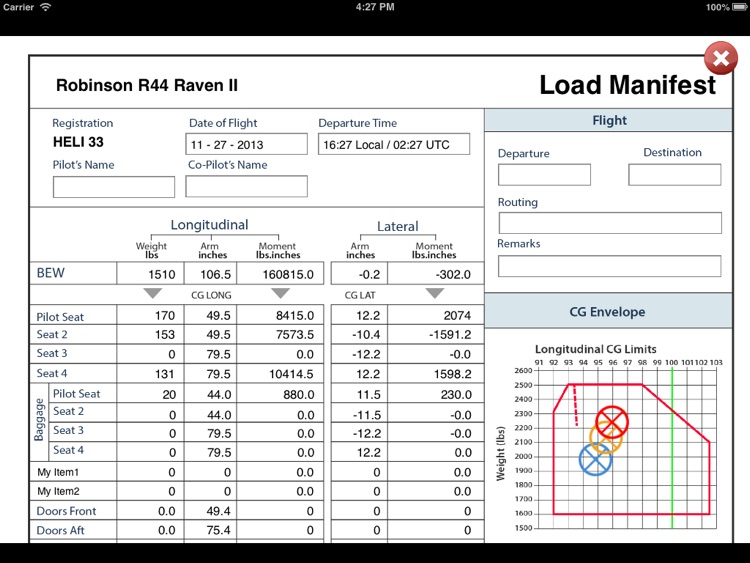The image size is (750, 563).
Task: Tap Seat 2 lateral moment -1591.2
Action: [x=436, y=334]
